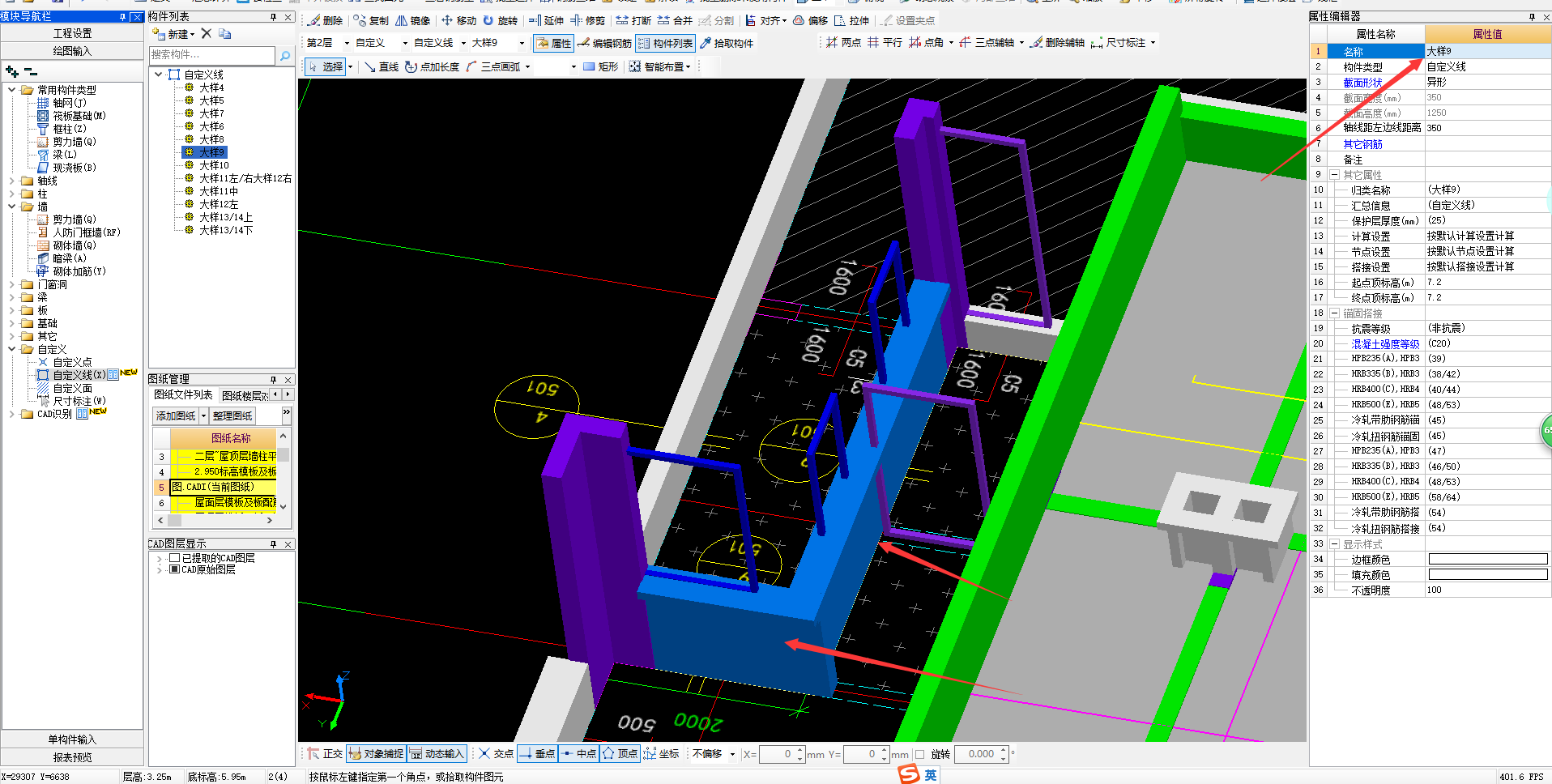This screenshot has height=784, width=1552.
Task: Open the 工程设置 module
Action: tap(72, 33)
